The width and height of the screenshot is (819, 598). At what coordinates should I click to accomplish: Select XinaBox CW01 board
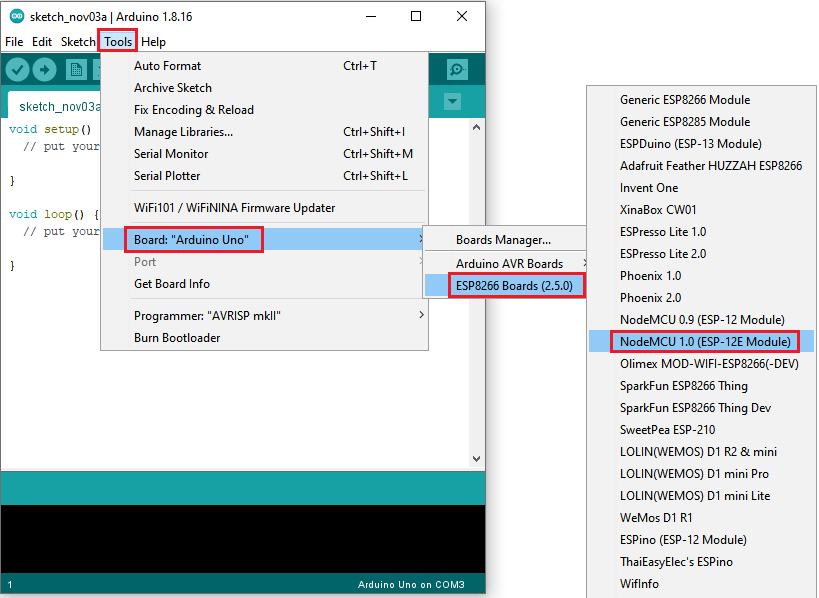point(701,209)
